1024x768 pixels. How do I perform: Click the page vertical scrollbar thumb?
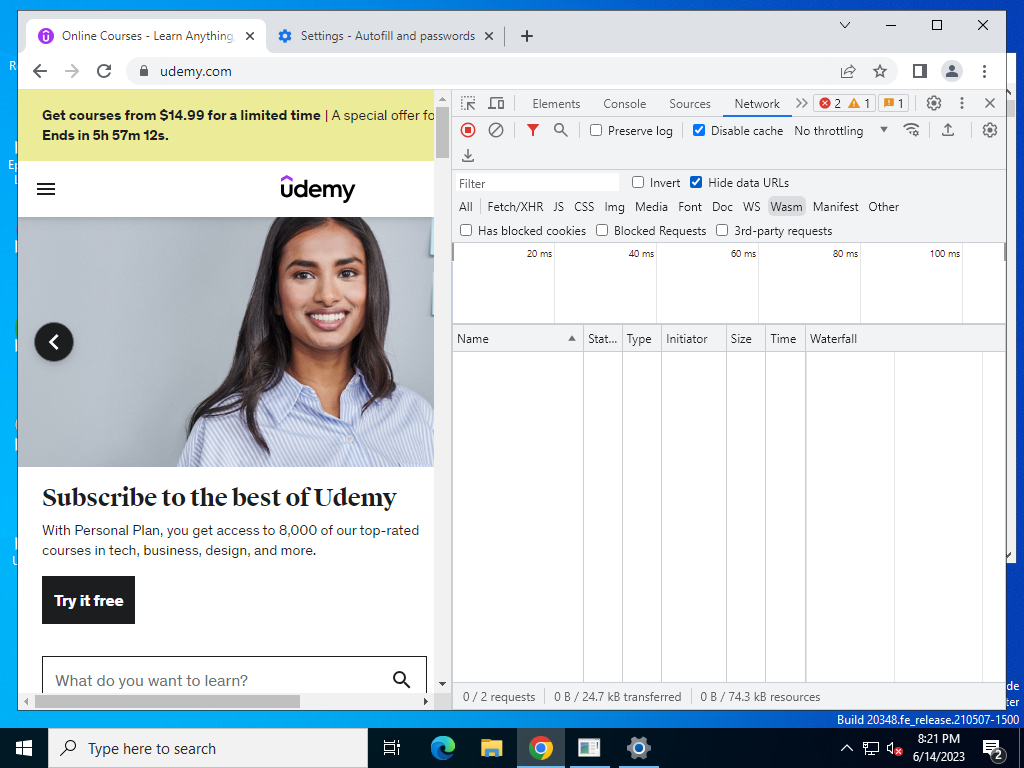[442, 133]
